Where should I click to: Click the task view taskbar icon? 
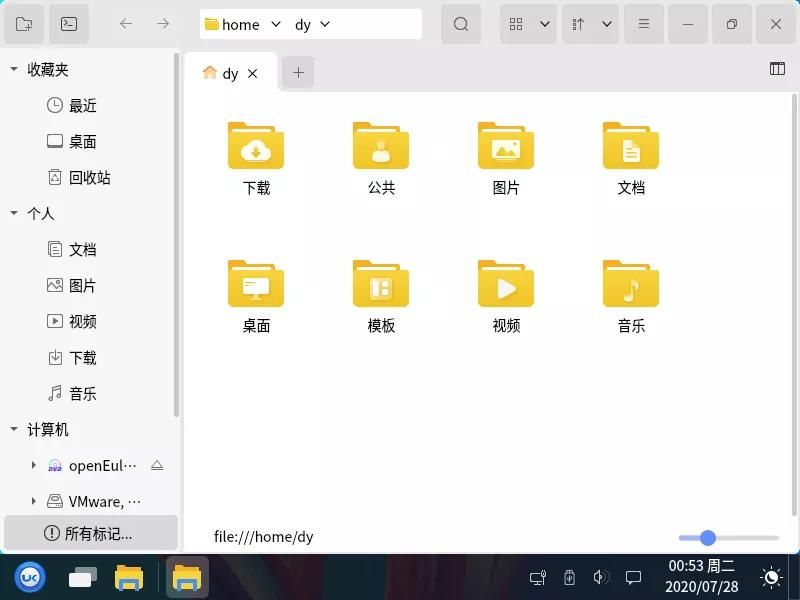[x=83, y=578]
